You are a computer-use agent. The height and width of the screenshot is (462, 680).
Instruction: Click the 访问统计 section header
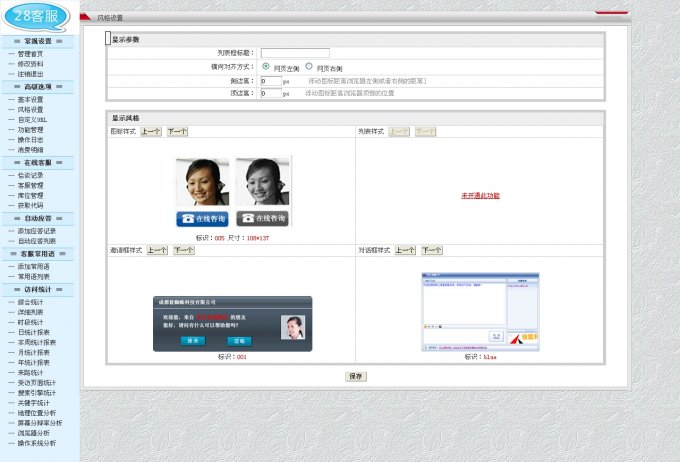tap(38, 289)
